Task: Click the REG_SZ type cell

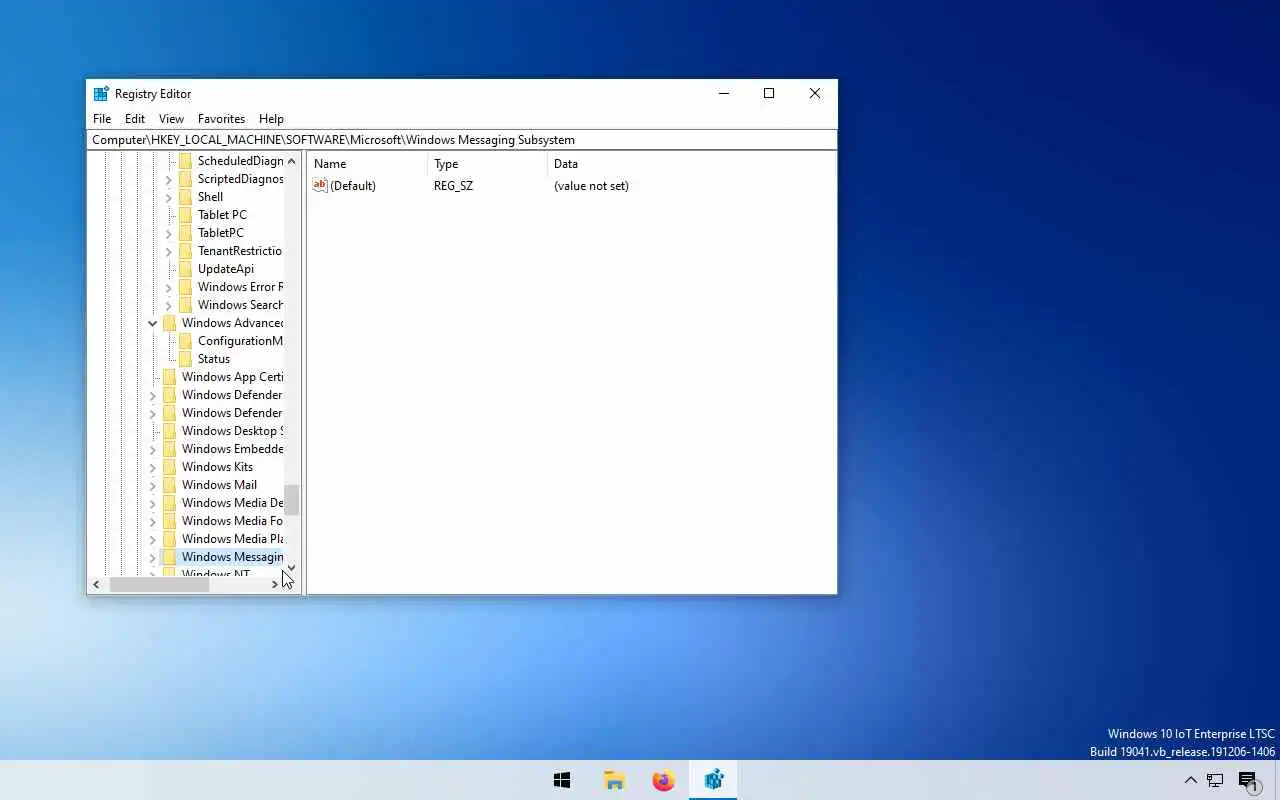Action: [453, 186]
